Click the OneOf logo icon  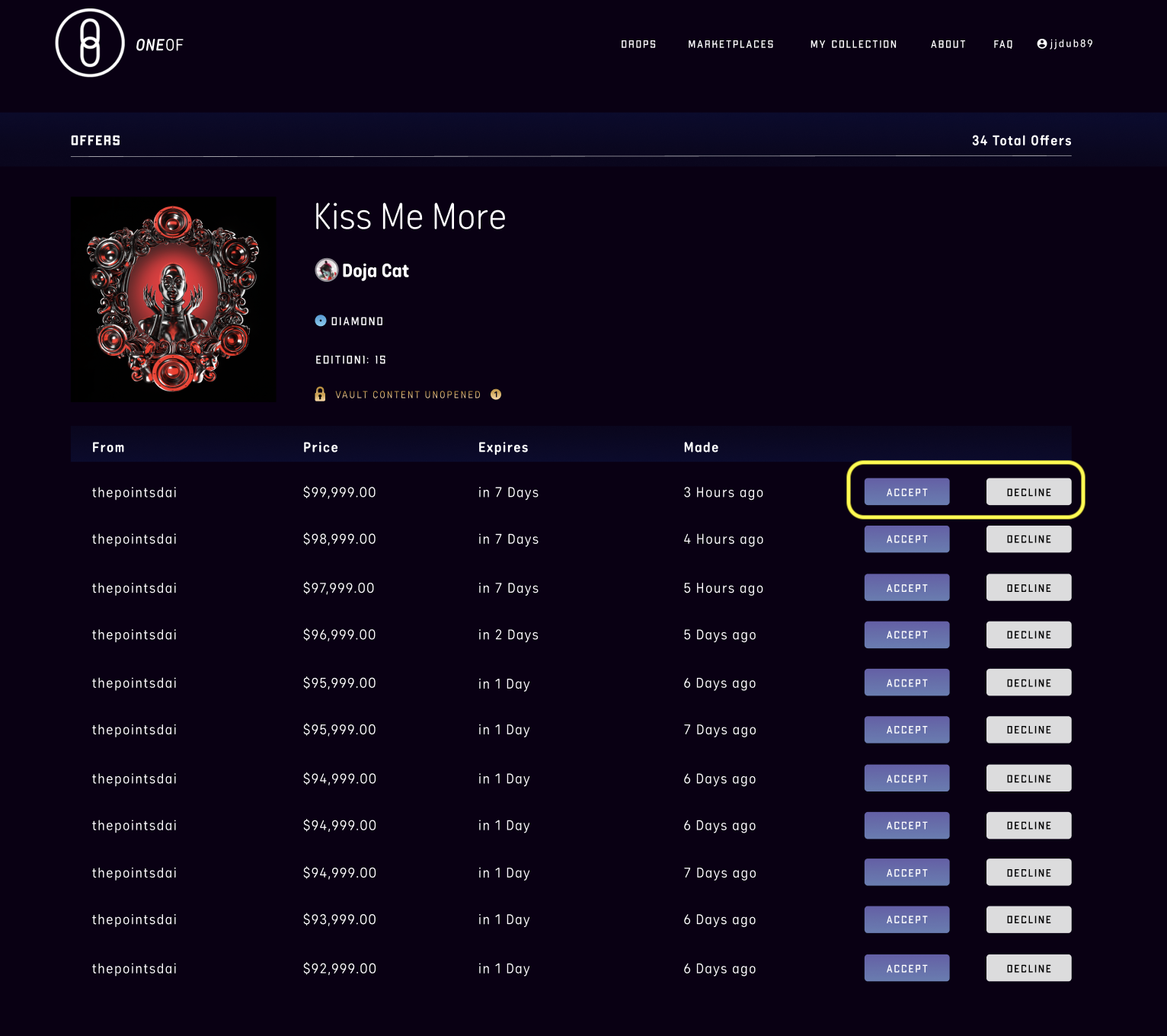click(x=90, y=43)
